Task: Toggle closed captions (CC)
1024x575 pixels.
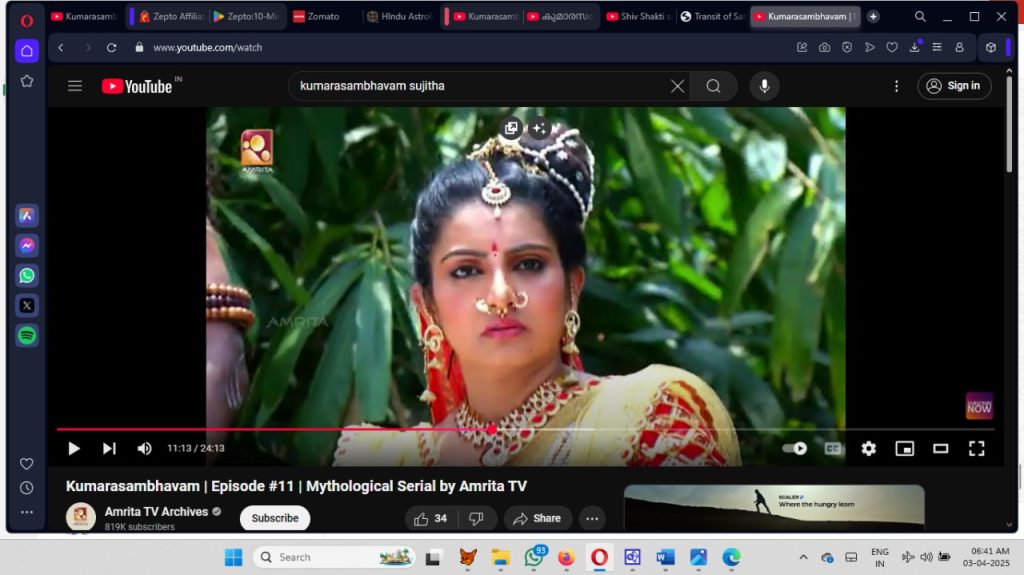Action: pyautogui.click(x=833, y=448)
